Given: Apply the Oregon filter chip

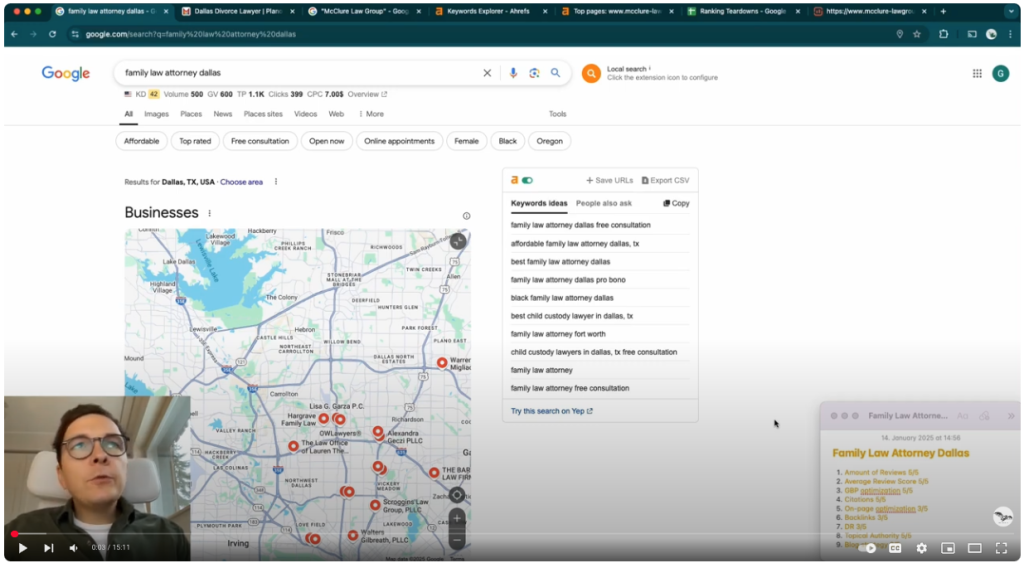Looking at the screenshot, I should (x=549, y=141).
